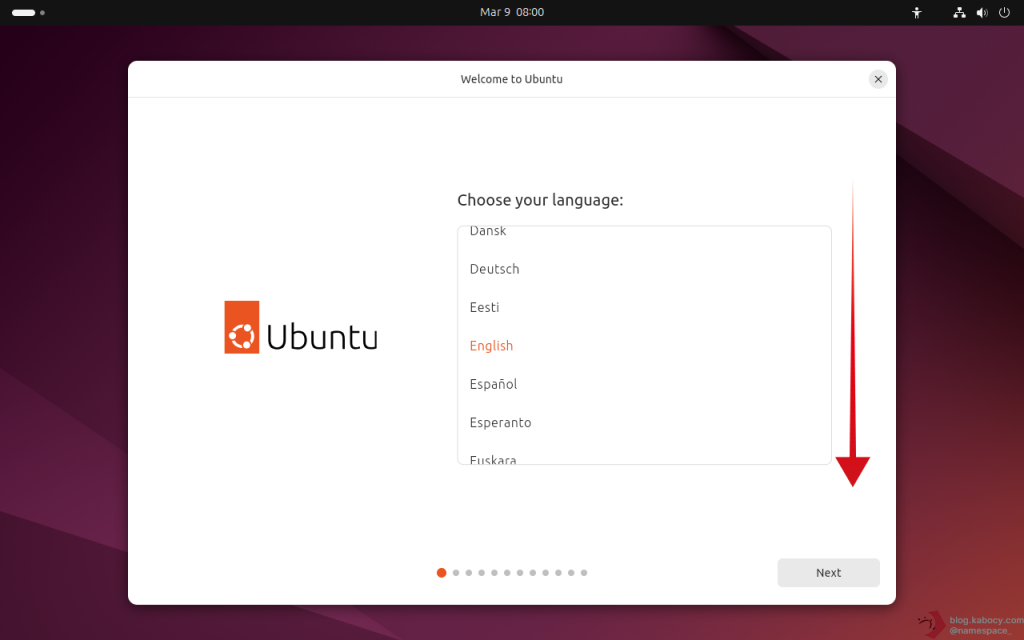
Task: Select Deutsch from the language list
Action: [x=495, y=269]
